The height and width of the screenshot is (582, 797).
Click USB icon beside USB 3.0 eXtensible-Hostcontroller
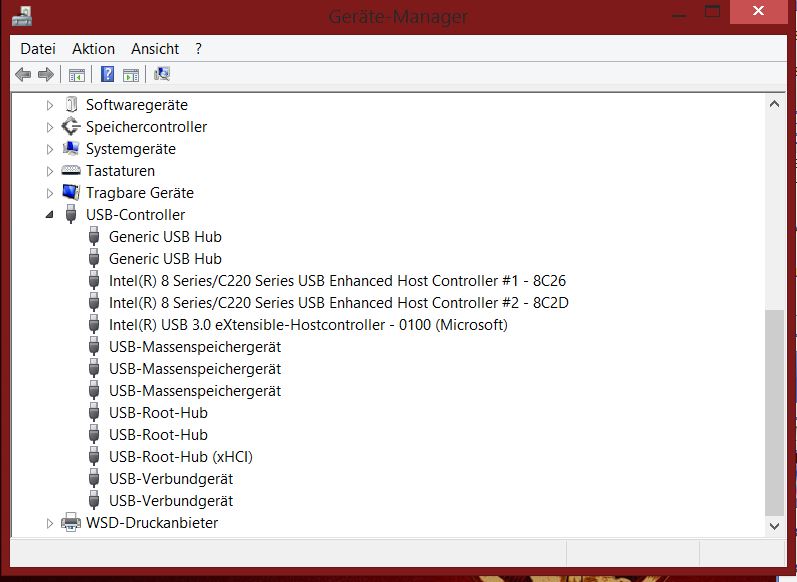coord(94,324)
